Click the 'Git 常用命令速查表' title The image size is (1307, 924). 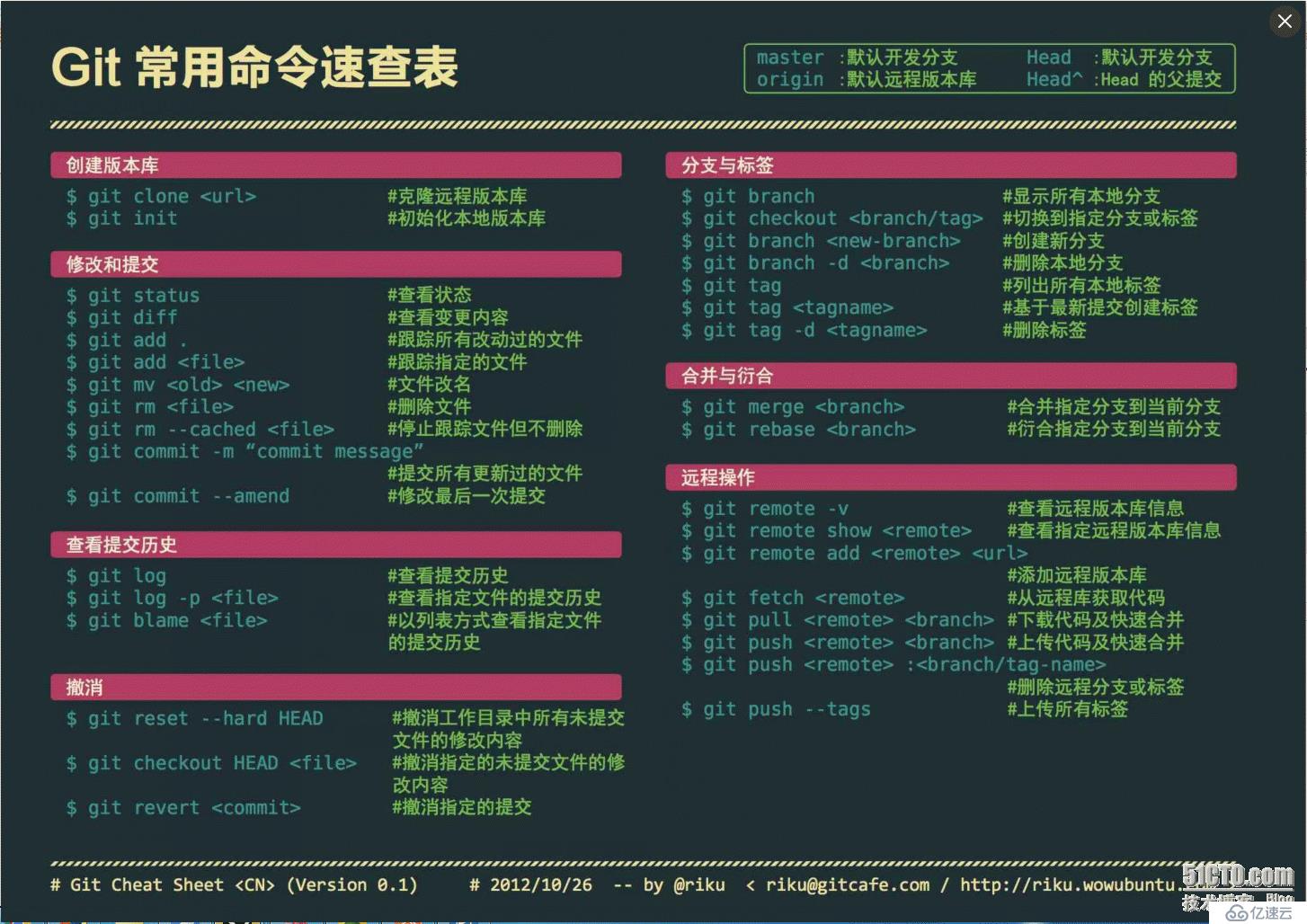coord(254,67)
